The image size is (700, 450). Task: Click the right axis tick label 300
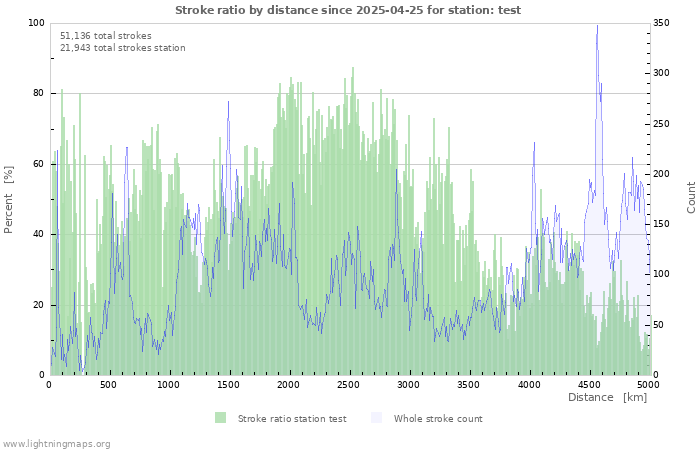coord(661,73)
